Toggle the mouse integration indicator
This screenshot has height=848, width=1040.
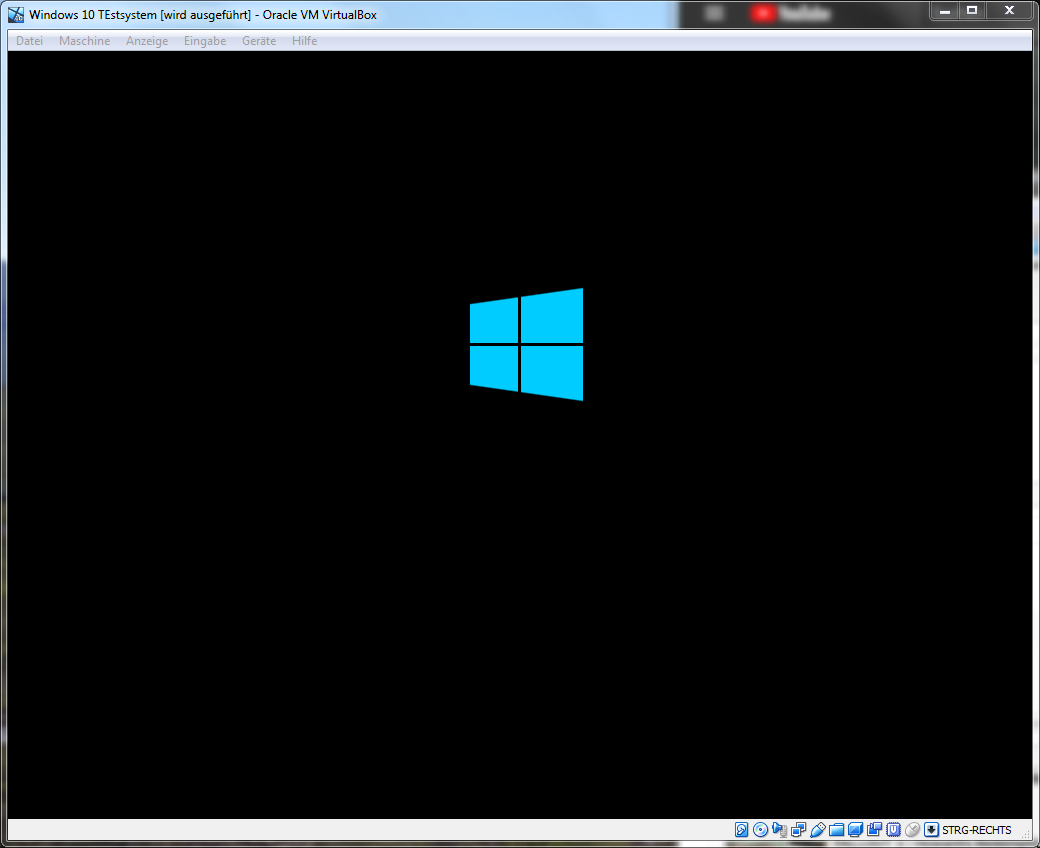click(x=912, y=830)
